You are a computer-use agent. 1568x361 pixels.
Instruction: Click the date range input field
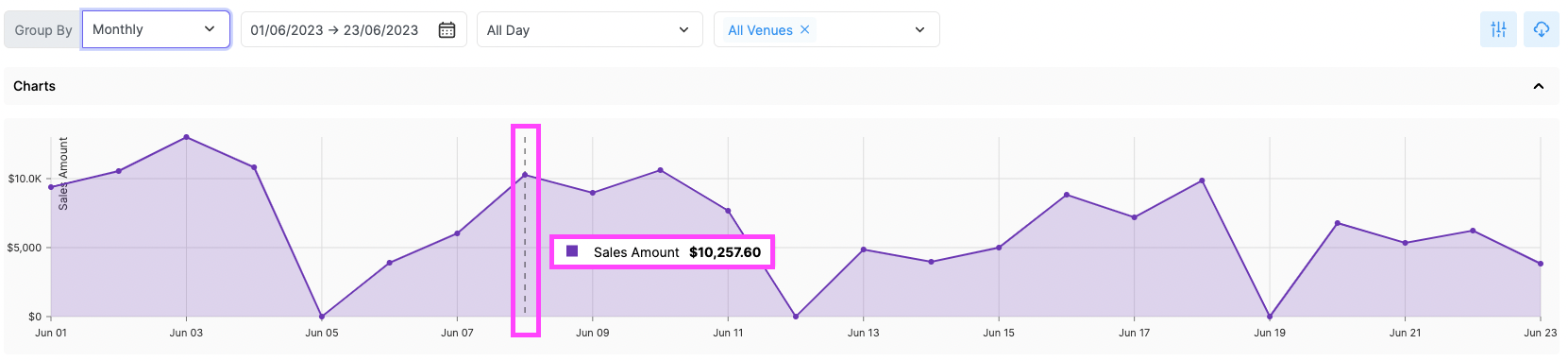(x=354, y=29)
